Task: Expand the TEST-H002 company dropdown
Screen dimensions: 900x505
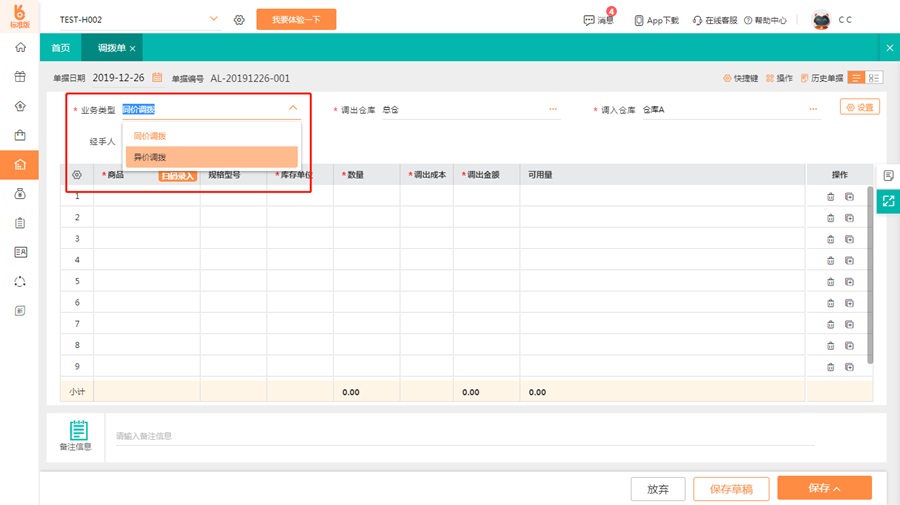Action: click(x=214, y=19)
